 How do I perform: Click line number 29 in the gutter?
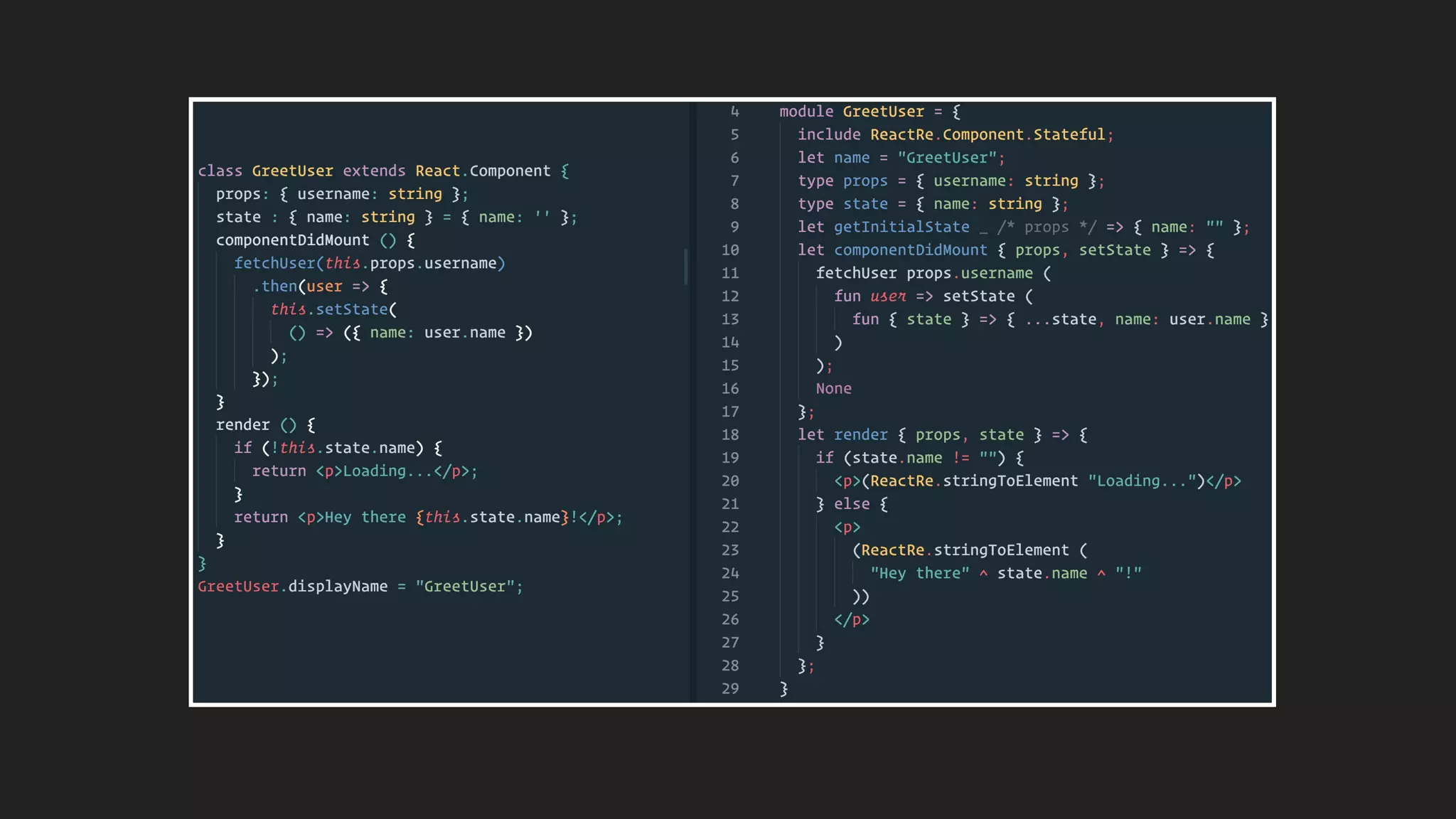point(730,689)
